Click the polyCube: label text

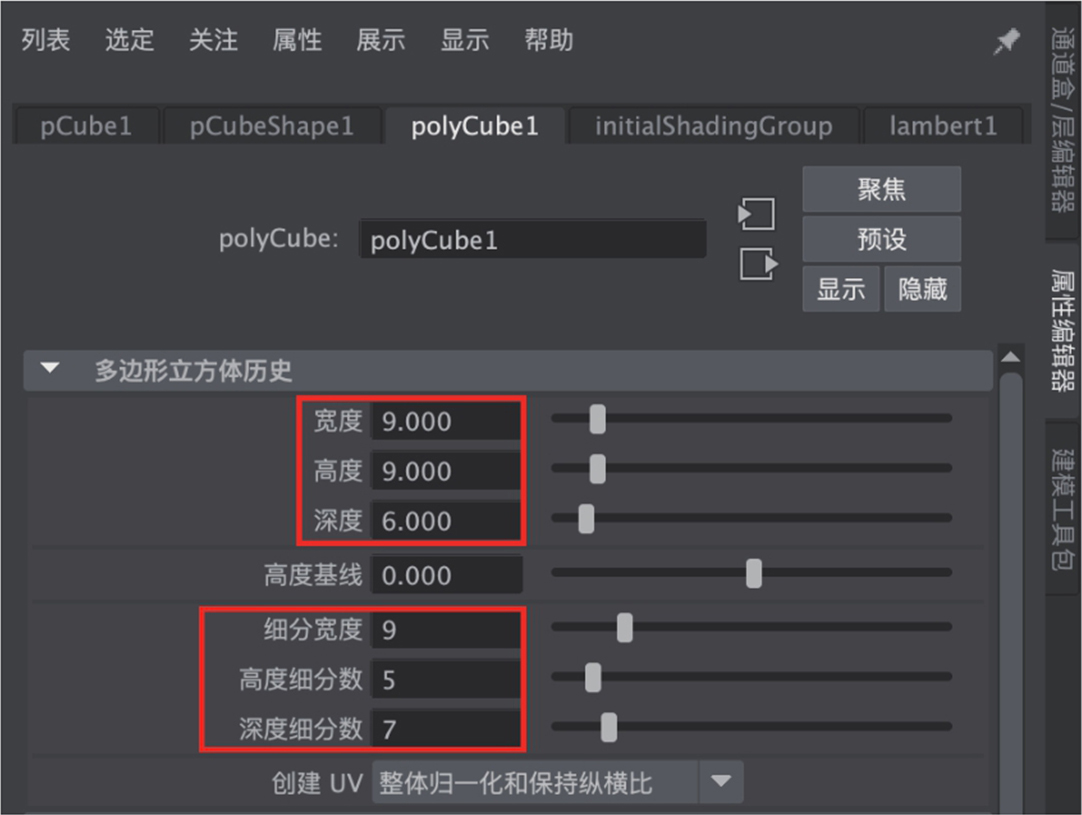pos(279,239)
